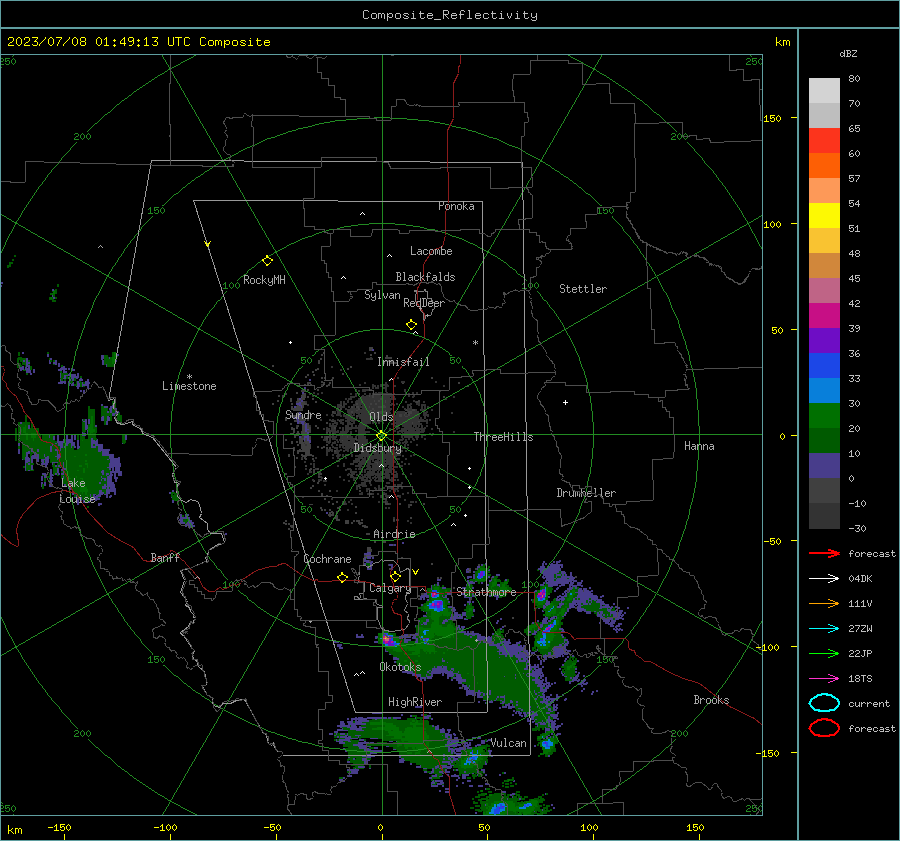Click the Okotoks city label
The height and width of the screenshot is (841, 900).
400,667
